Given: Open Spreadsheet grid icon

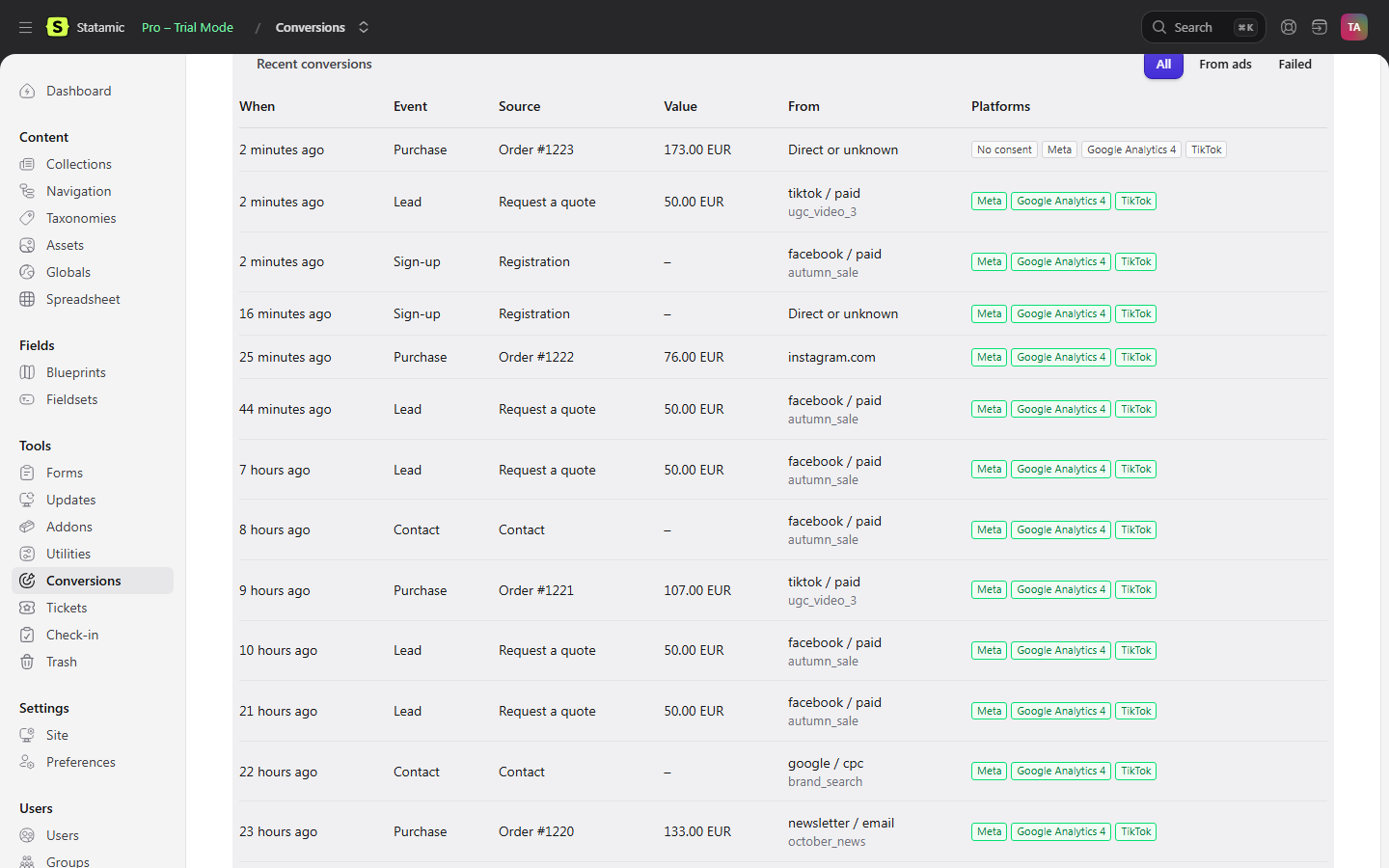Looking at the screenshot, I should click(27, 299).
